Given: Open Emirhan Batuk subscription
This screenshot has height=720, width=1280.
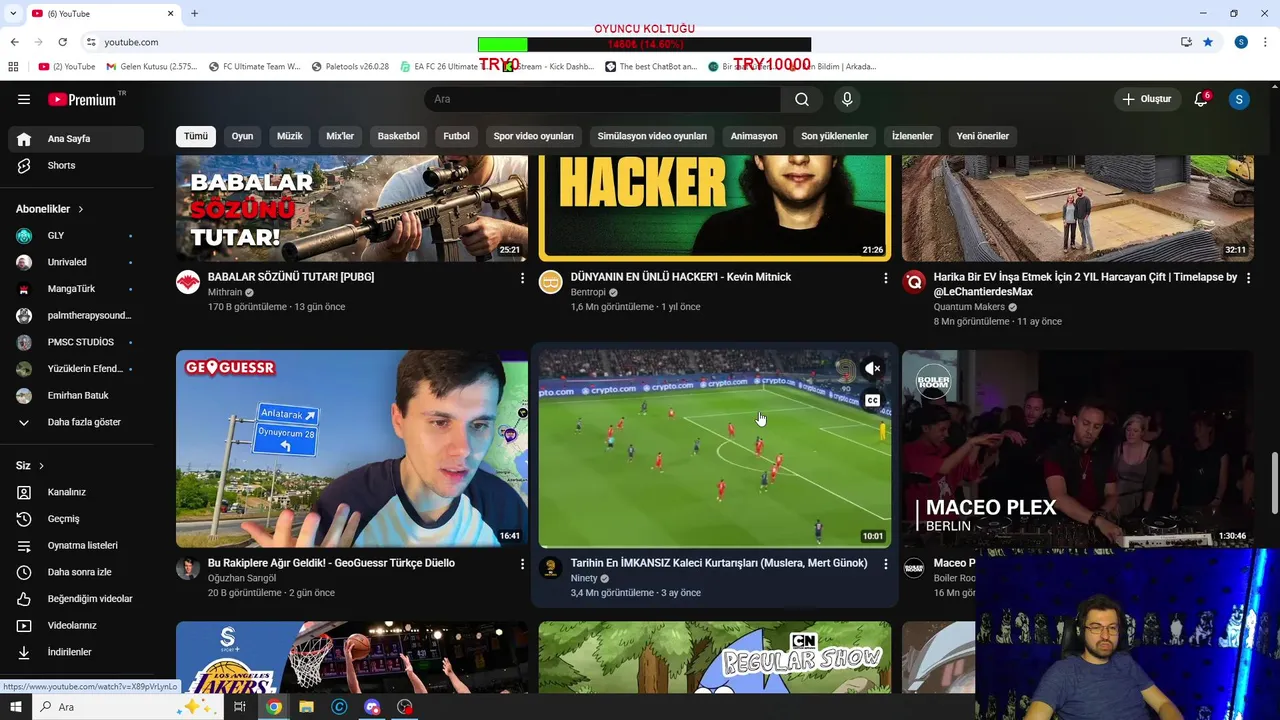Looking at the screenshot, I should (x=76, y=395).
